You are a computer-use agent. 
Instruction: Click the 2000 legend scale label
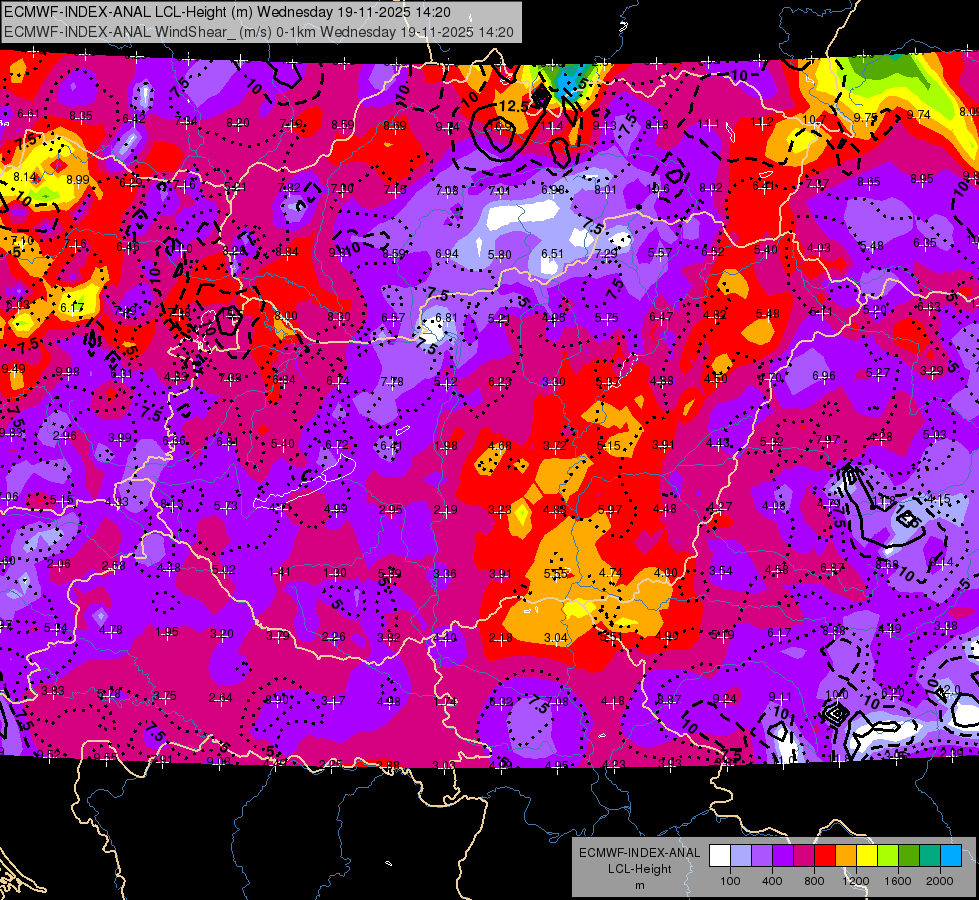(940, 881)
